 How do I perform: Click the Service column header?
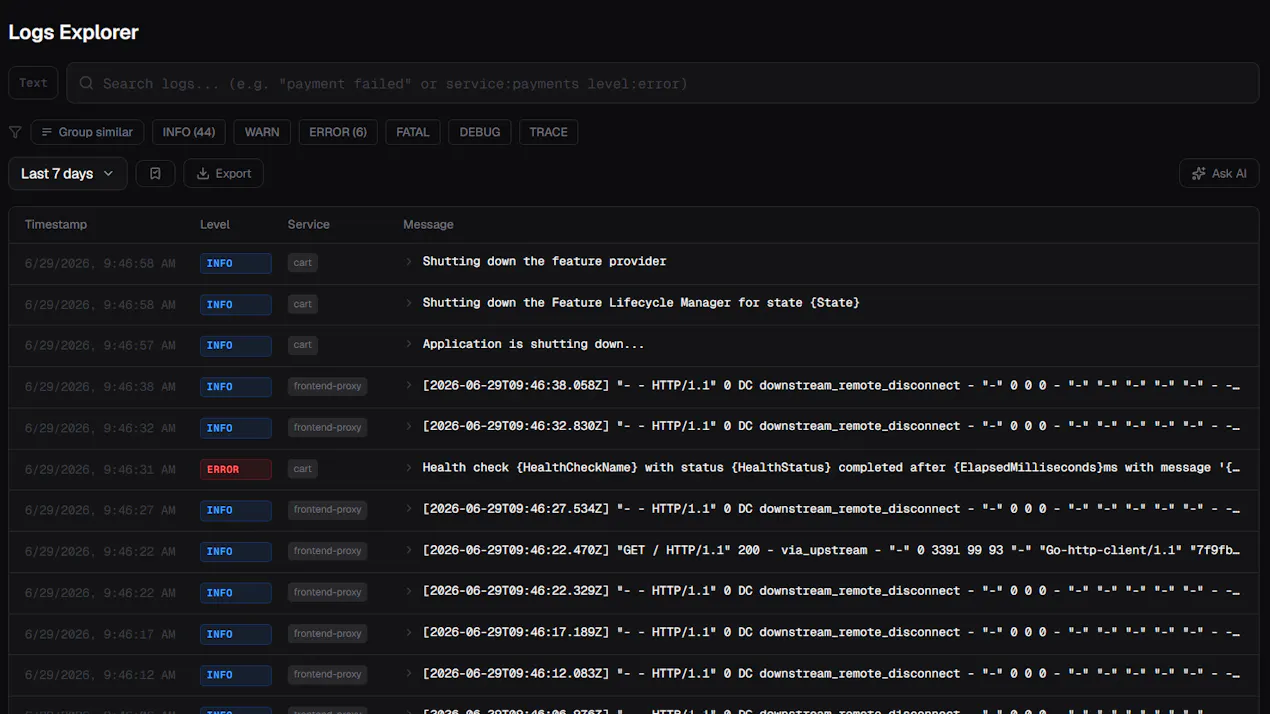pos(309,225)
